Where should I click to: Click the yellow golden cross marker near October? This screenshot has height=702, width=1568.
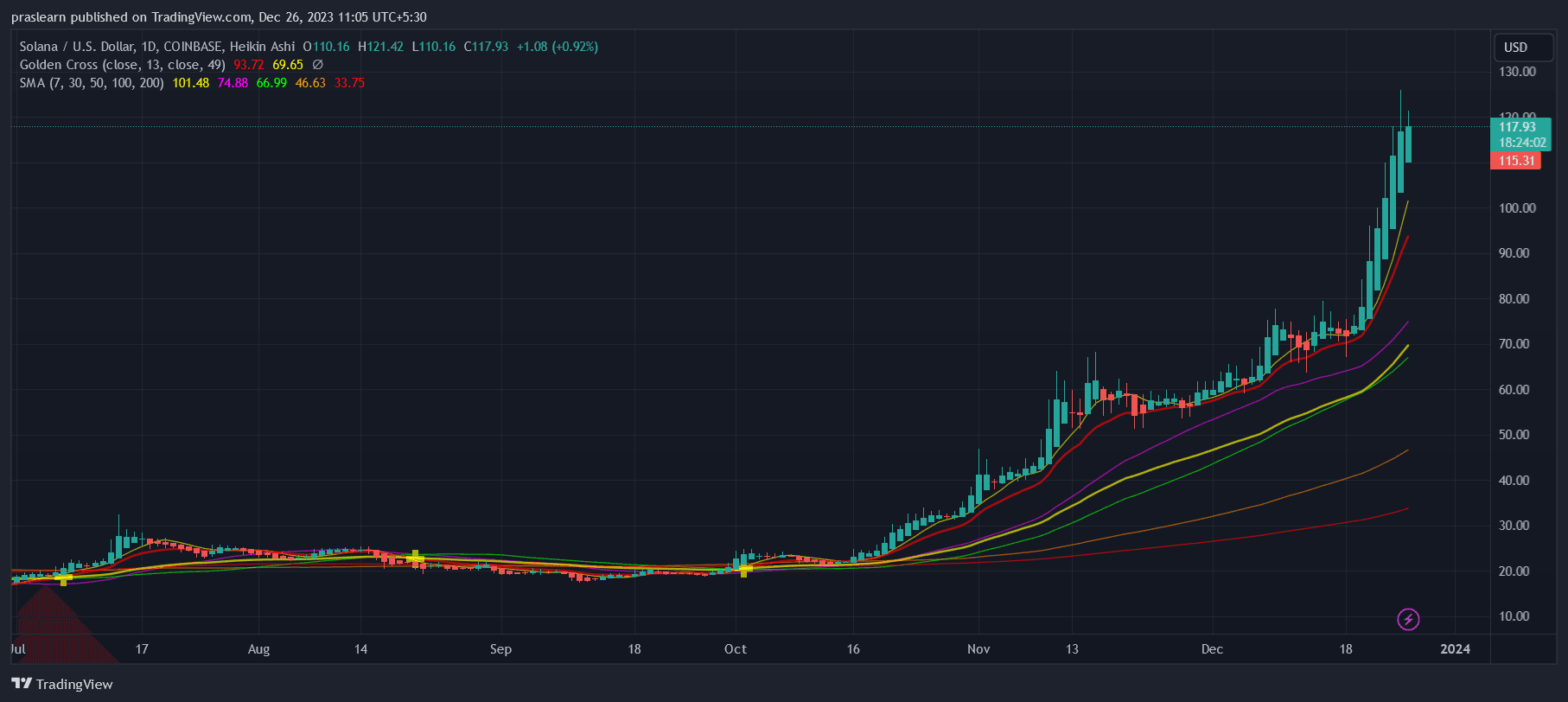(x=745, y=569)
